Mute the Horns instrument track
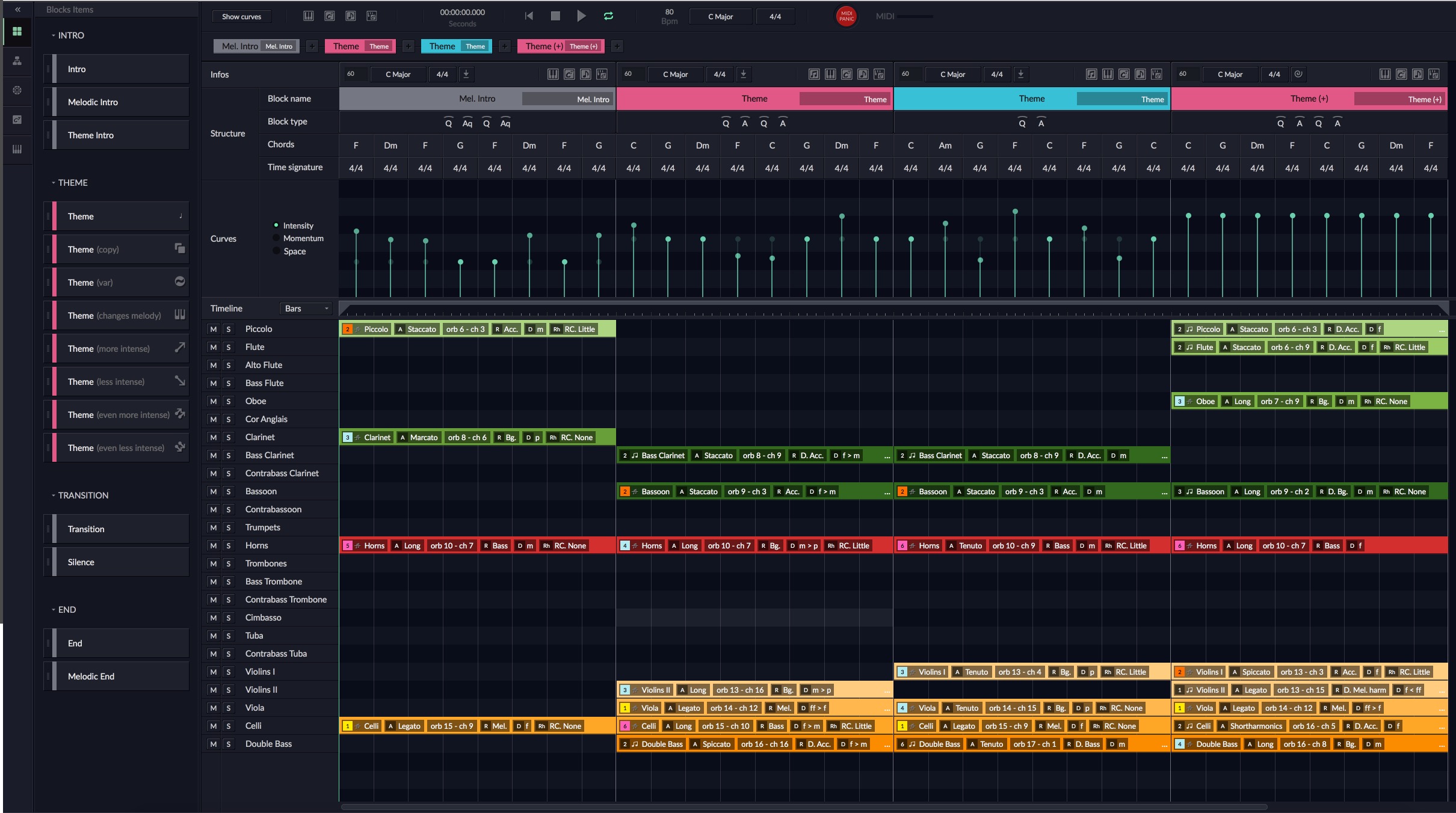 tap(213, 545)
